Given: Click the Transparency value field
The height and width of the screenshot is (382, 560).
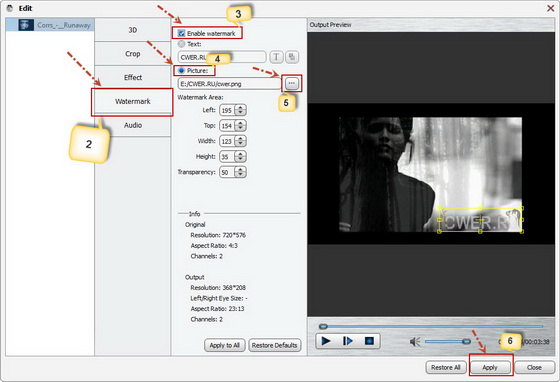Looking at the screenshot, I should 228,172.
